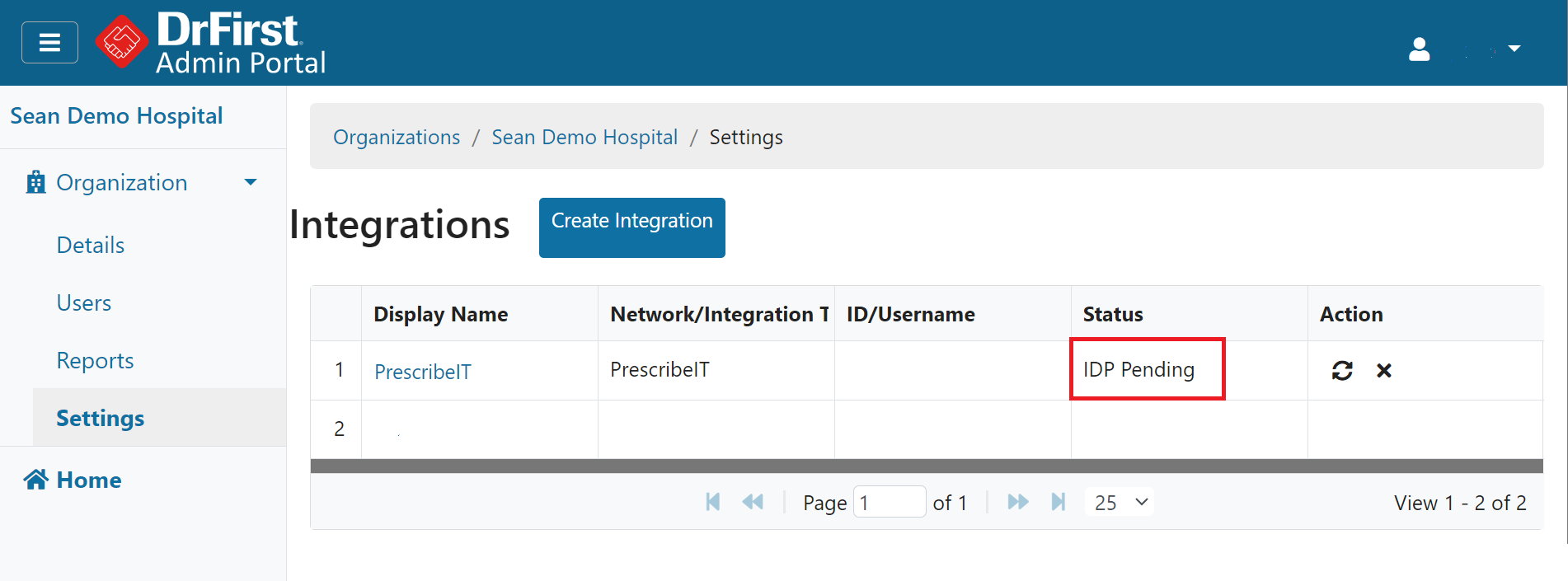Click the page number input field

(889, 502)
